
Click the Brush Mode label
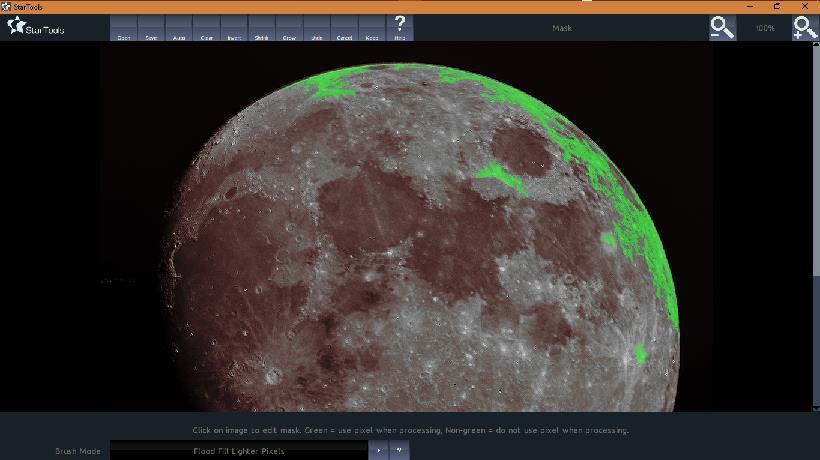(78, 451)
